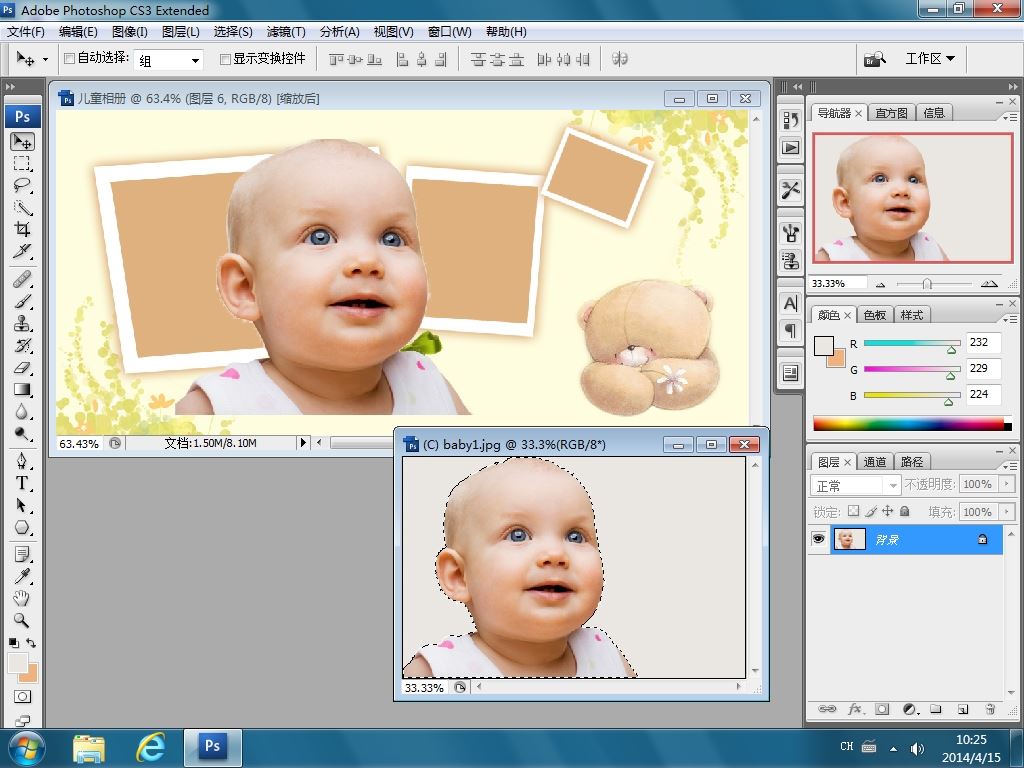This screenshot has width=1024, height=768.
Task: Open Internet Explorer from the taskbar
Action: (x=151, y=746)
